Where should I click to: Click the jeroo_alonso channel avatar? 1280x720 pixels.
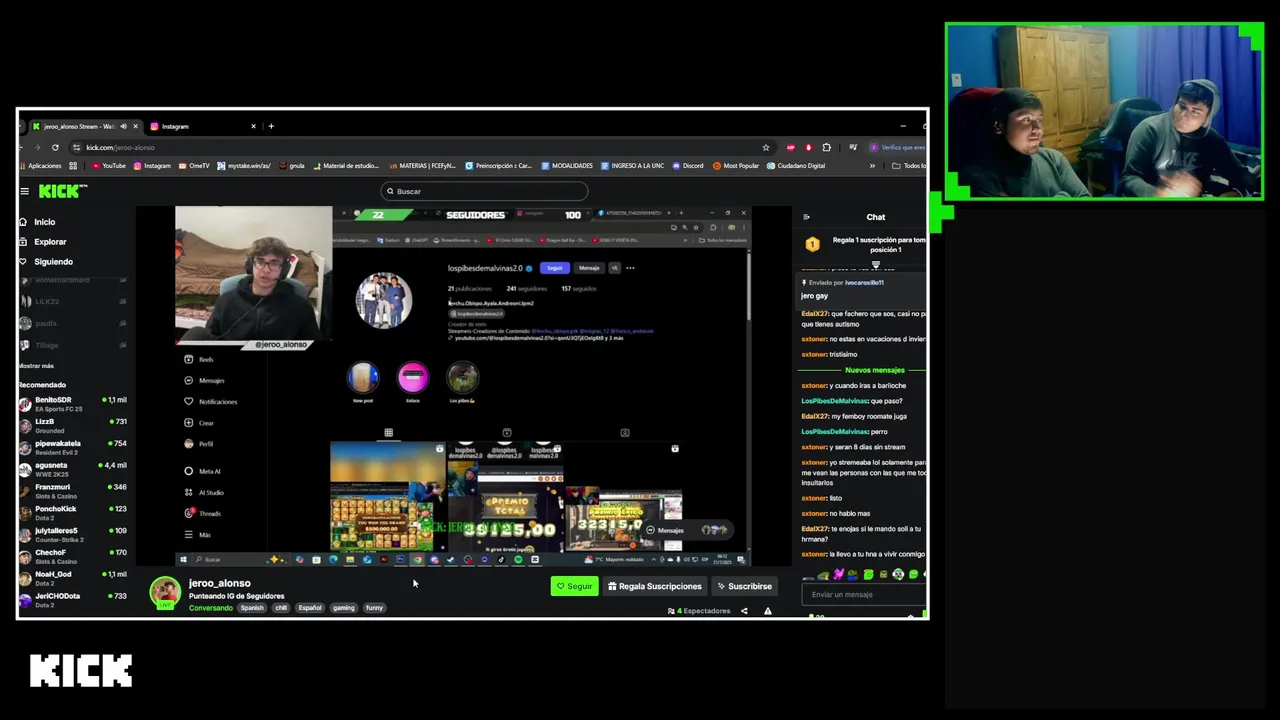[x=165, y=591]
